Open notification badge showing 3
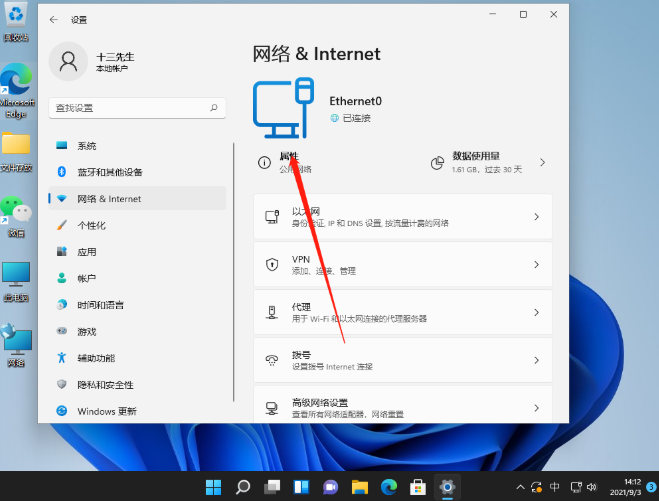The height and width of the screenshot is (501, 659). 651,487
